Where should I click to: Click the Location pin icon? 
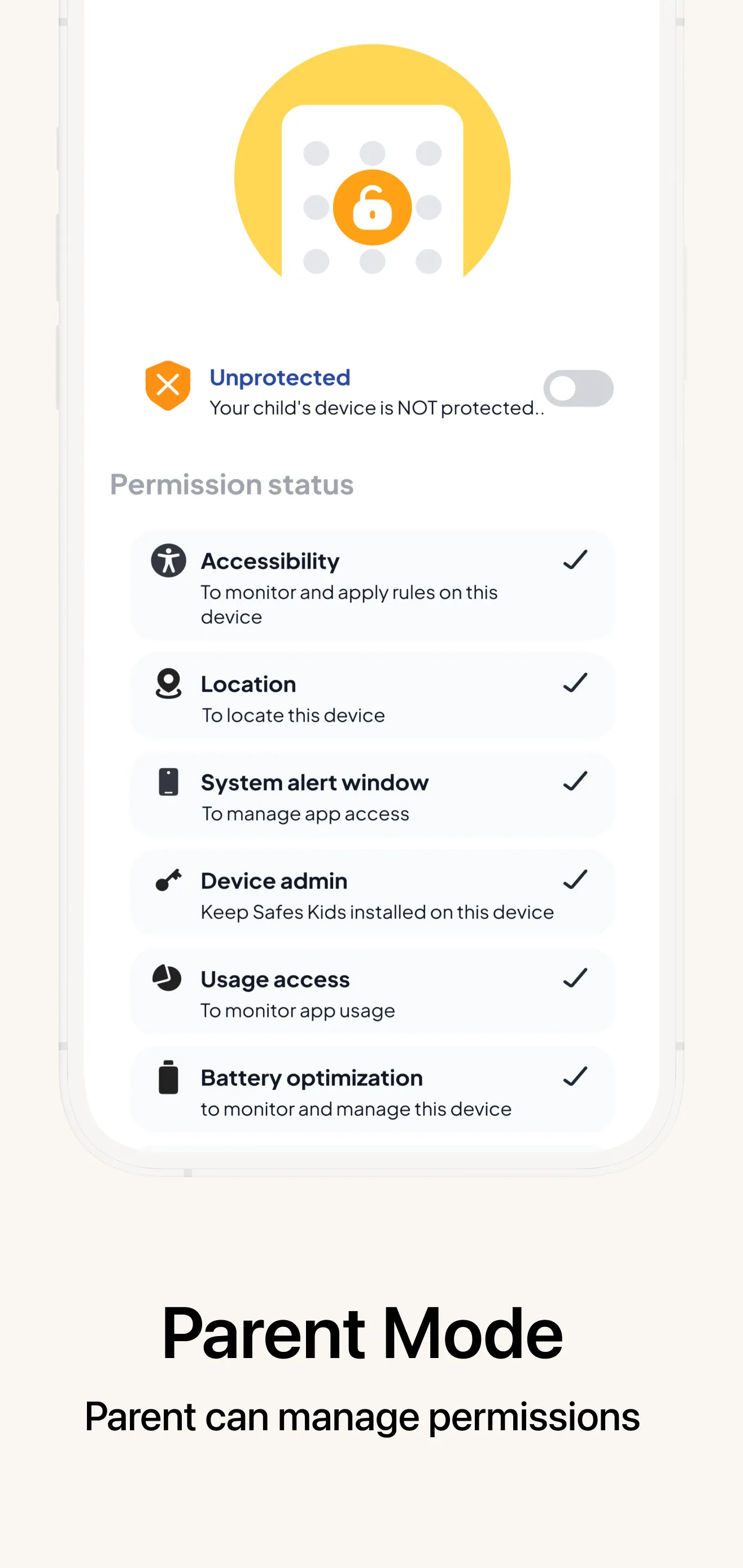point(169,684)
